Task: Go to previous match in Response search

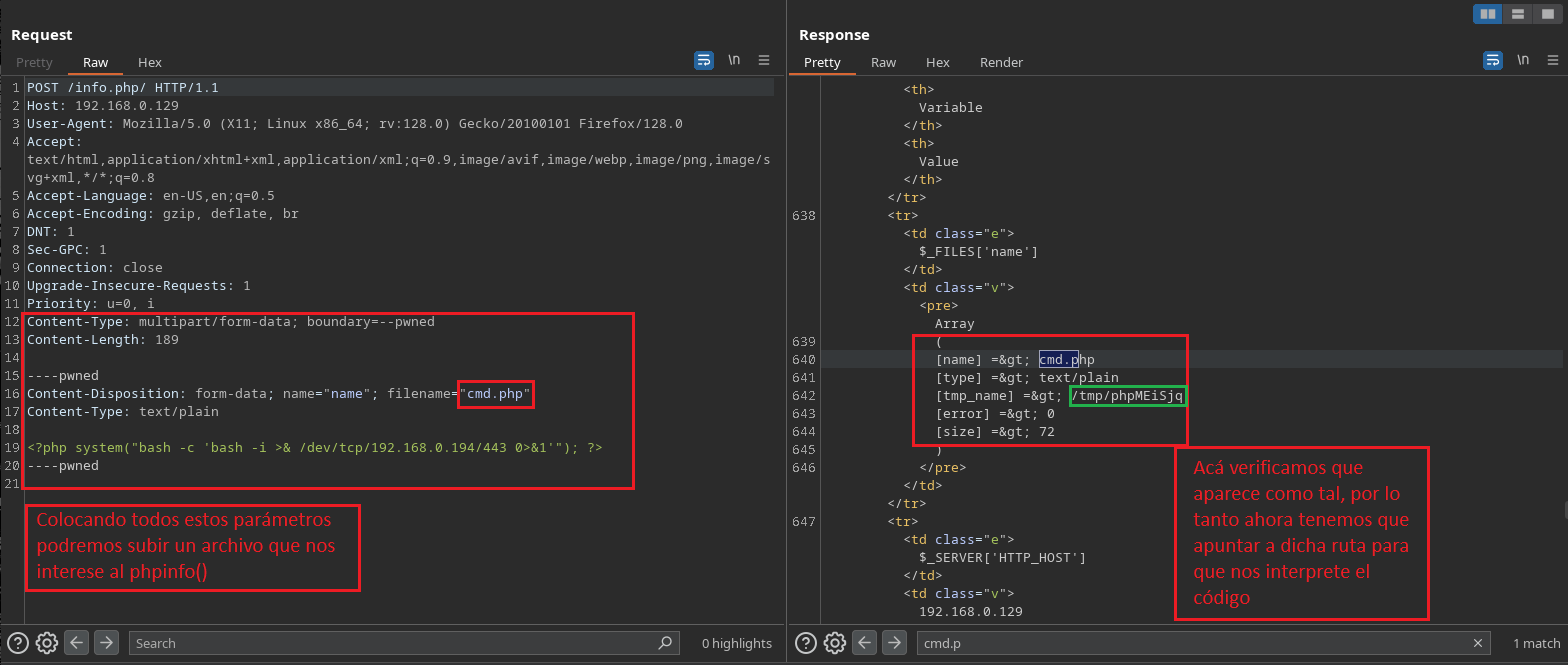Action: pos(865,643)
